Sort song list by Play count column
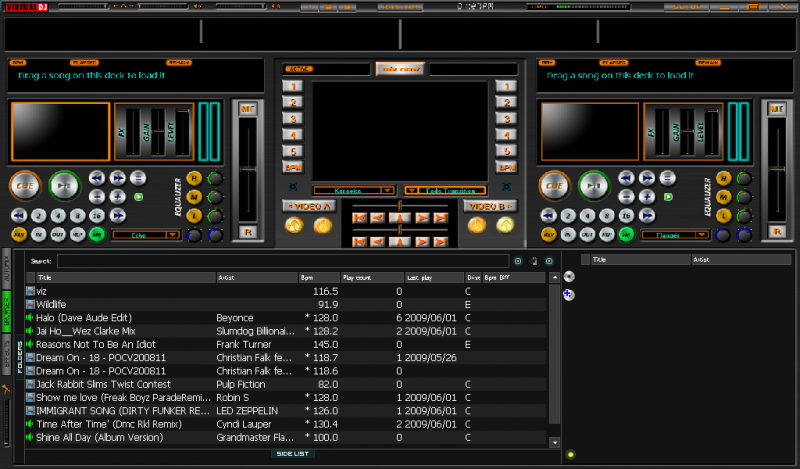Image resolution: width=800 pixels, height=469 pixels. coord(372,278)
